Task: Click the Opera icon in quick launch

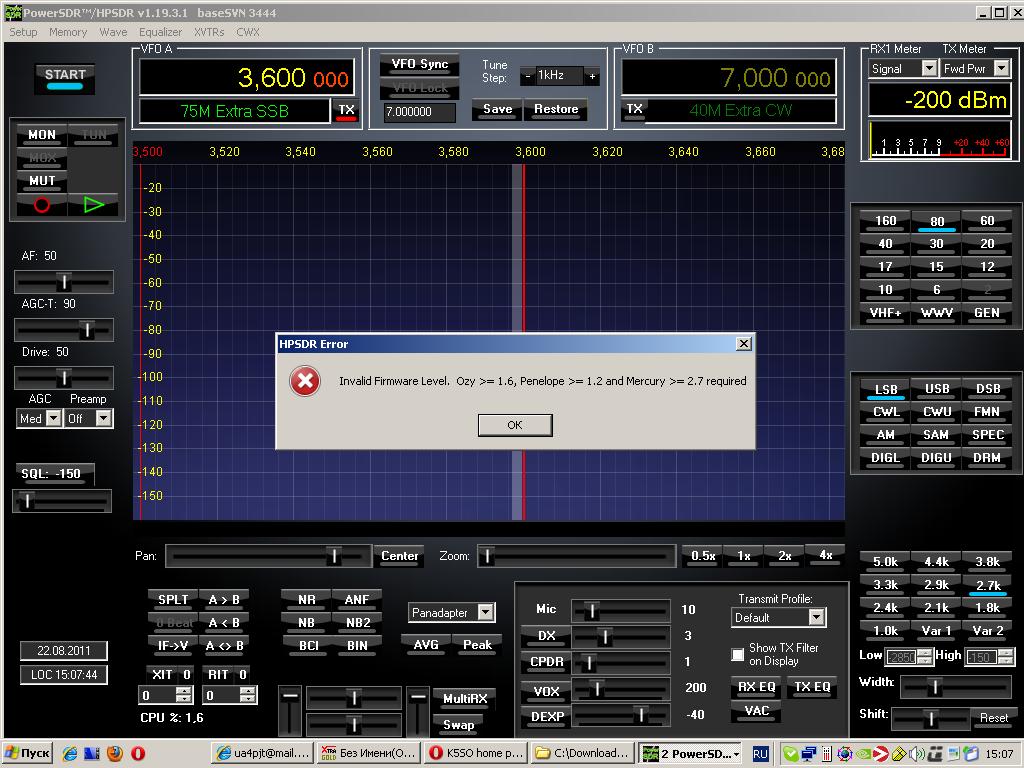Action: click(x=137, y=753)
